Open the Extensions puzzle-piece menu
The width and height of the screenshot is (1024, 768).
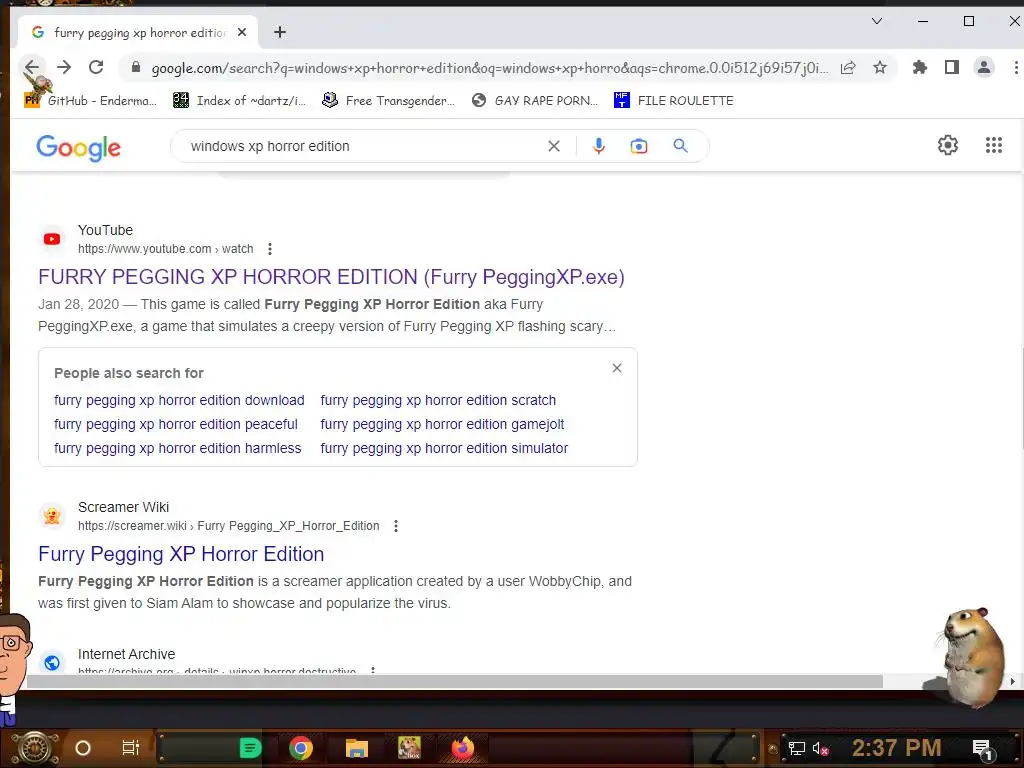click(x=920, y=67)
